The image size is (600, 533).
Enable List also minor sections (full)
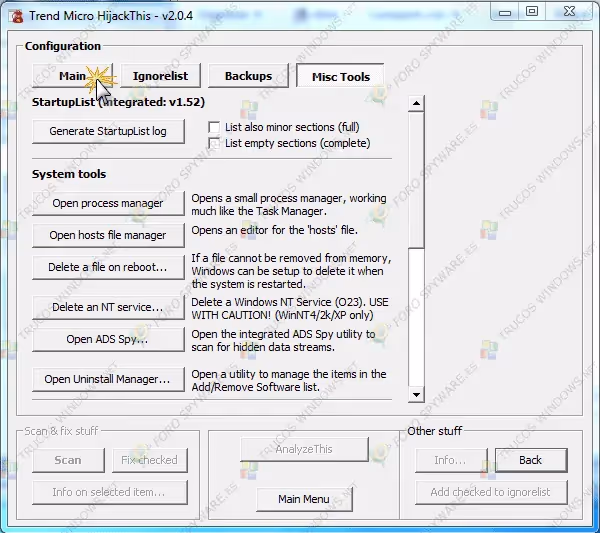214,127
